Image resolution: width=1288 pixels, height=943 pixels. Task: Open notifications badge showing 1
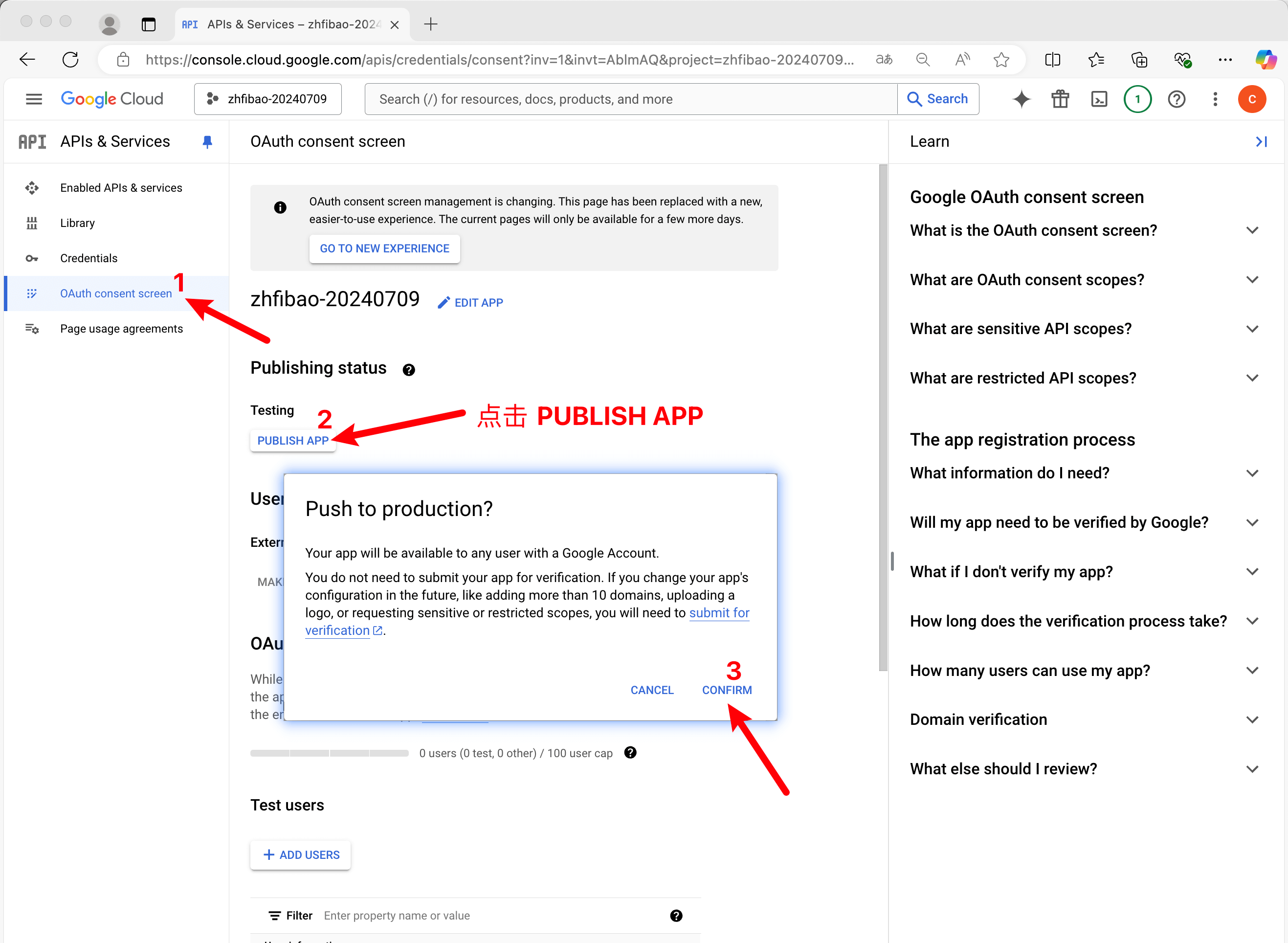click(x=1137, y=99)
